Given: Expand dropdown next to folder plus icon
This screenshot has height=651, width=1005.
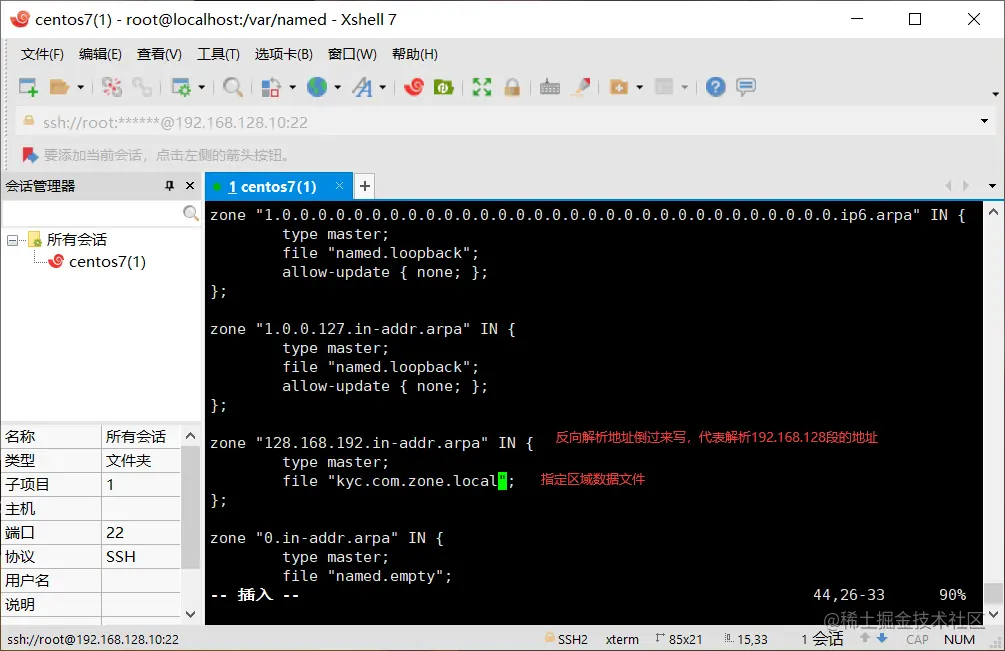Looking at the screenshot, I should (x=640, y=87).
